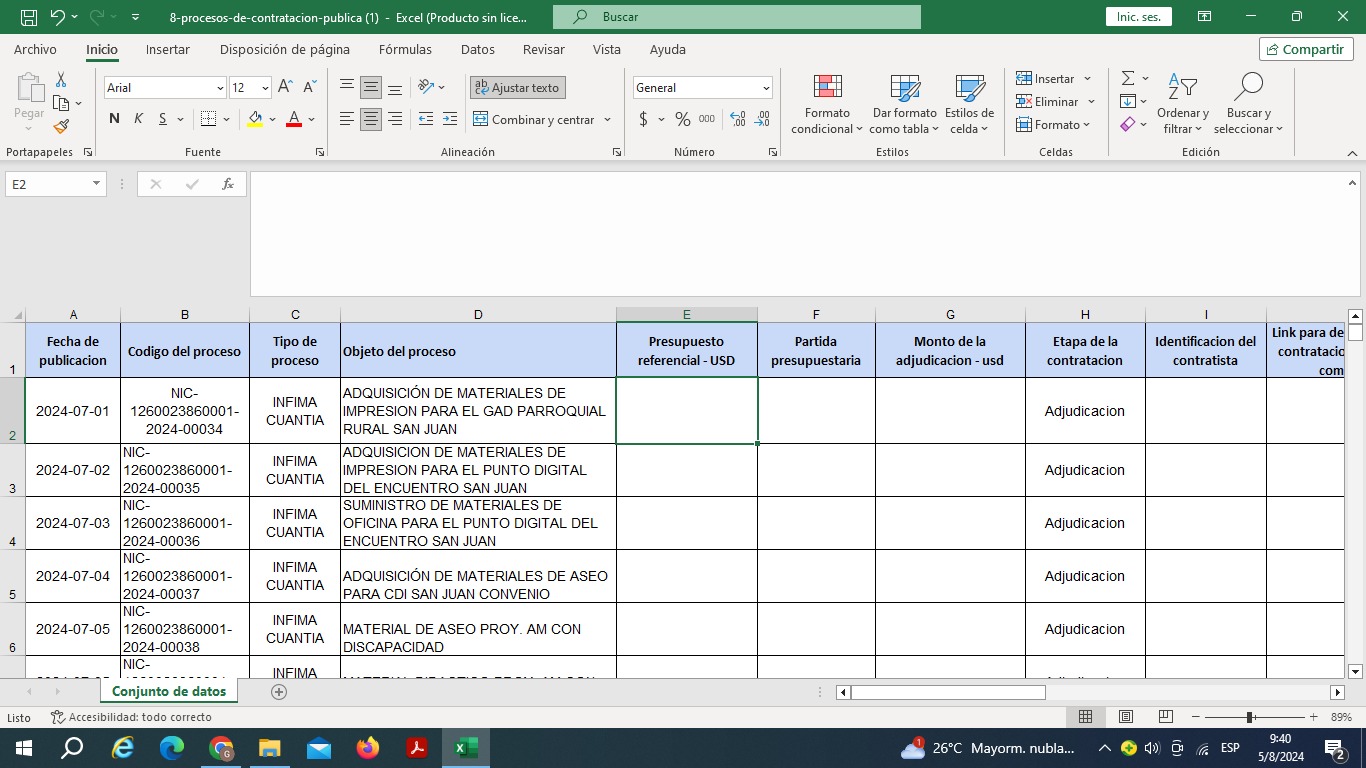The image size is (1366, 768).
Task: Expand the Name Box dropdown arrow
Action: tap(97, 184)
